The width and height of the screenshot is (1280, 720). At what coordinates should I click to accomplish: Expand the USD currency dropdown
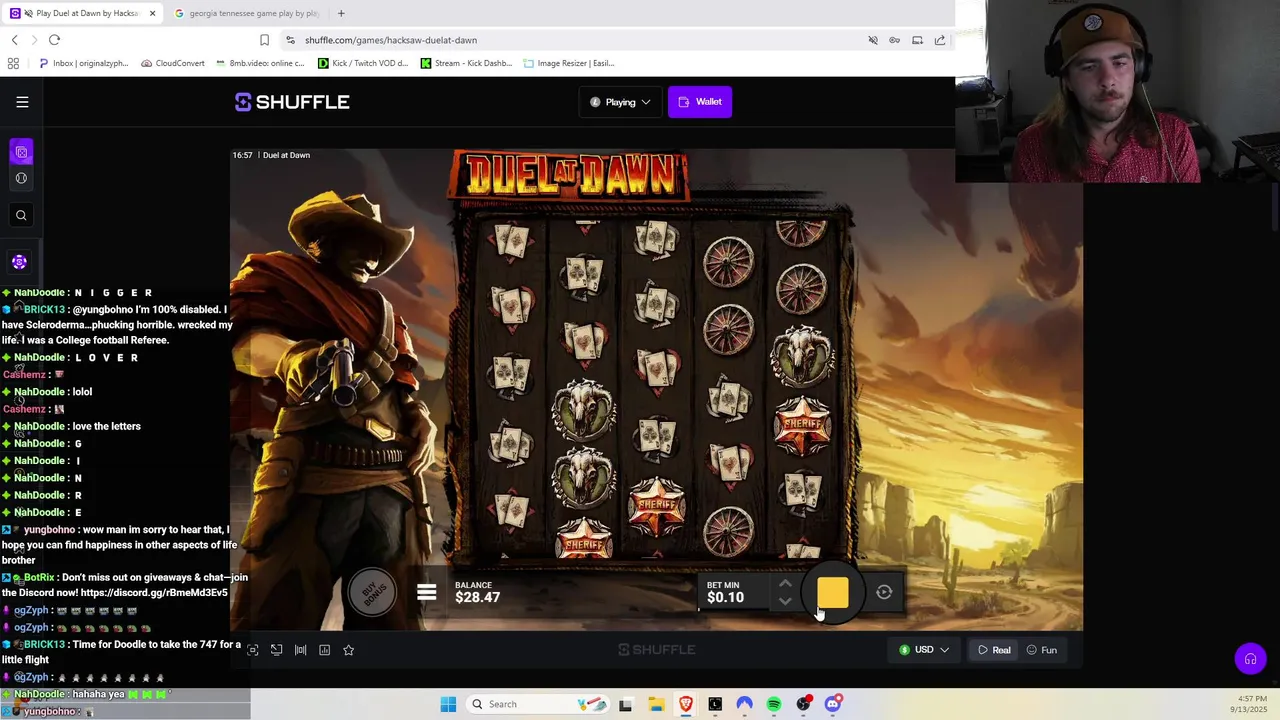tap(924, 650)
